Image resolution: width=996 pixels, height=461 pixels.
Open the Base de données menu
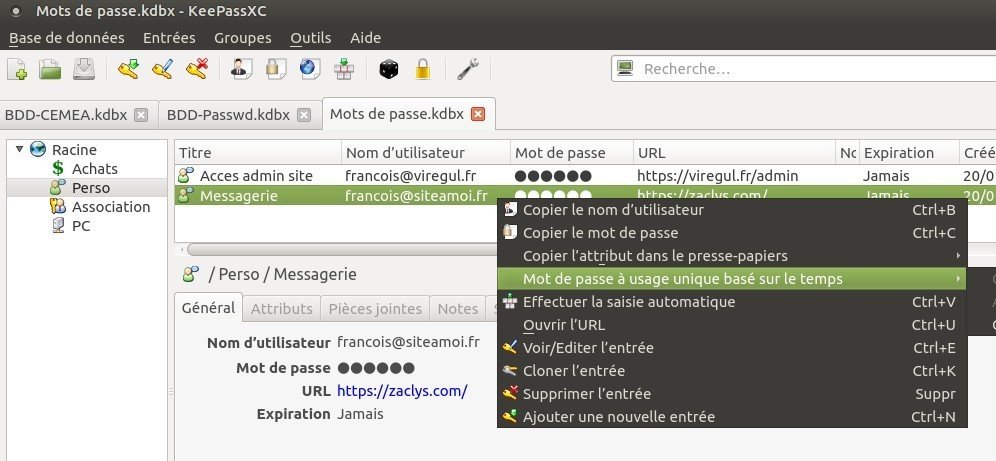click(67, 38)
